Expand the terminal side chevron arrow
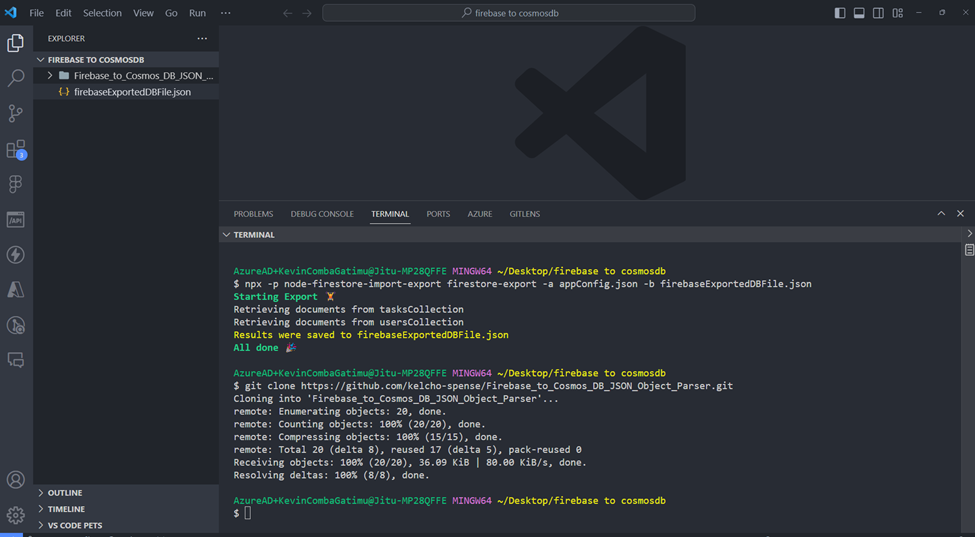Viewport: 975px width, 537px height. click(969, 234)
